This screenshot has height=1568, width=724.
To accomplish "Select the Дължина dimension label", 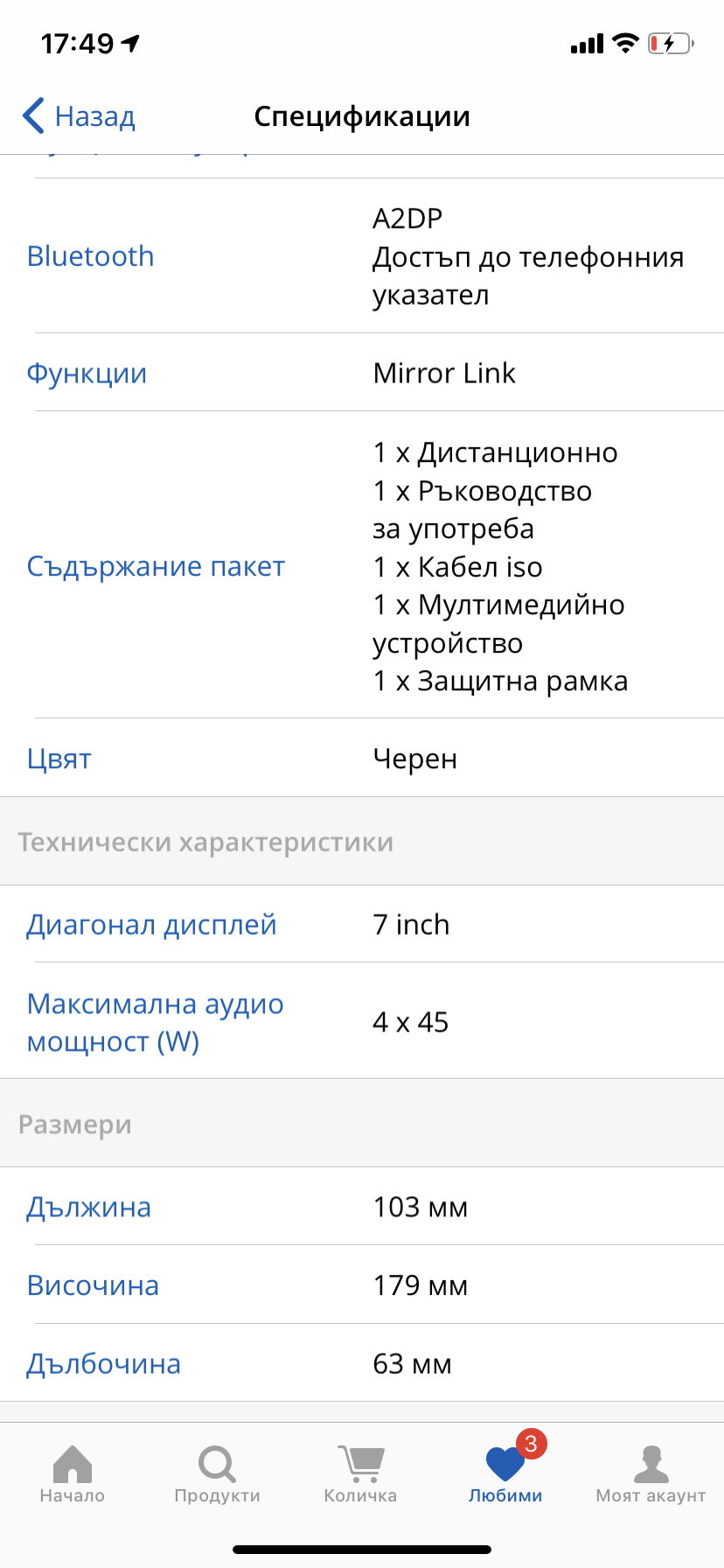I will pos(88,1207).
